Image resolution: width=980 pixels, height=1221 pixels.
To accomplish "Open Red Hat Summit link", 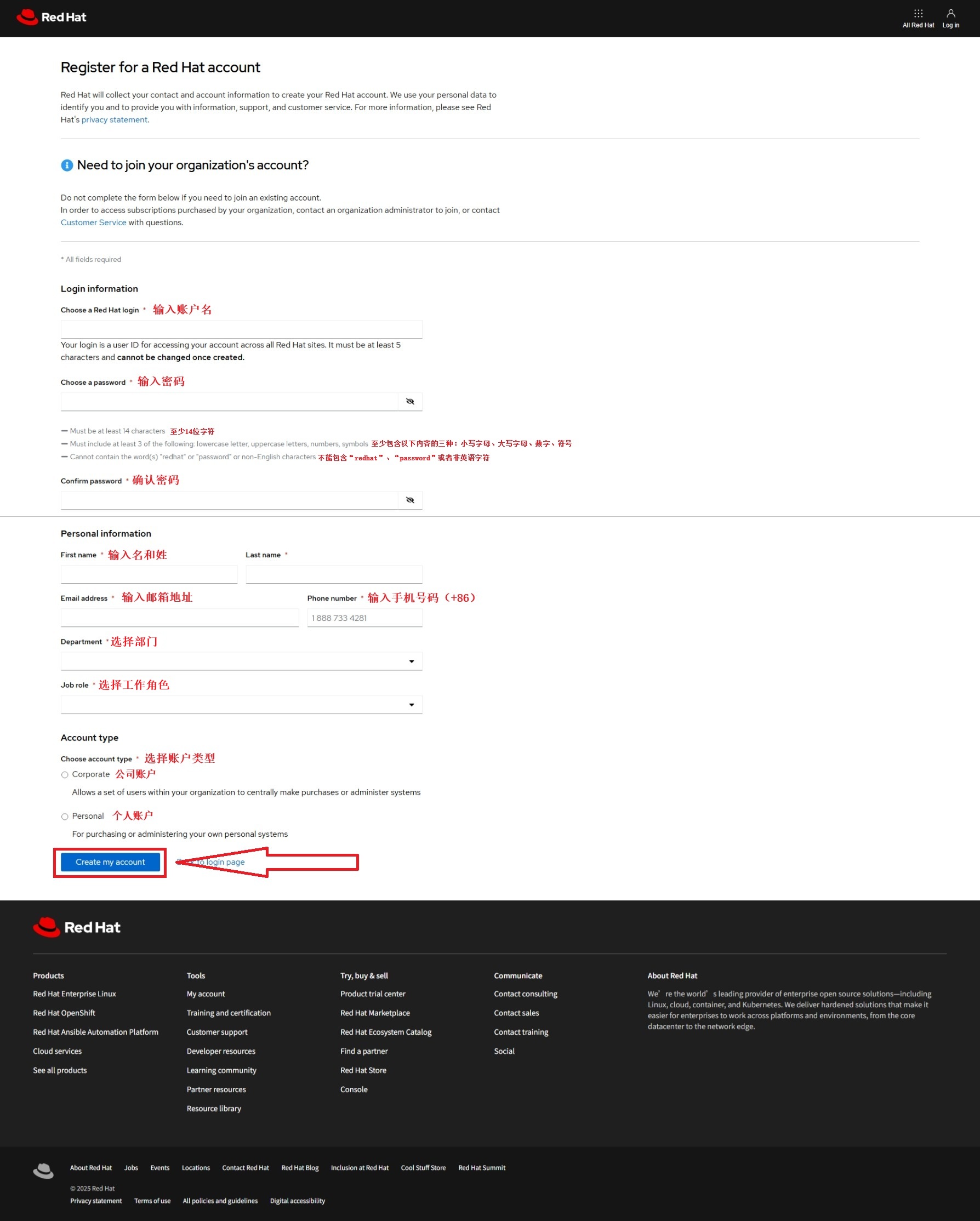I will (x=481, y=1168).
